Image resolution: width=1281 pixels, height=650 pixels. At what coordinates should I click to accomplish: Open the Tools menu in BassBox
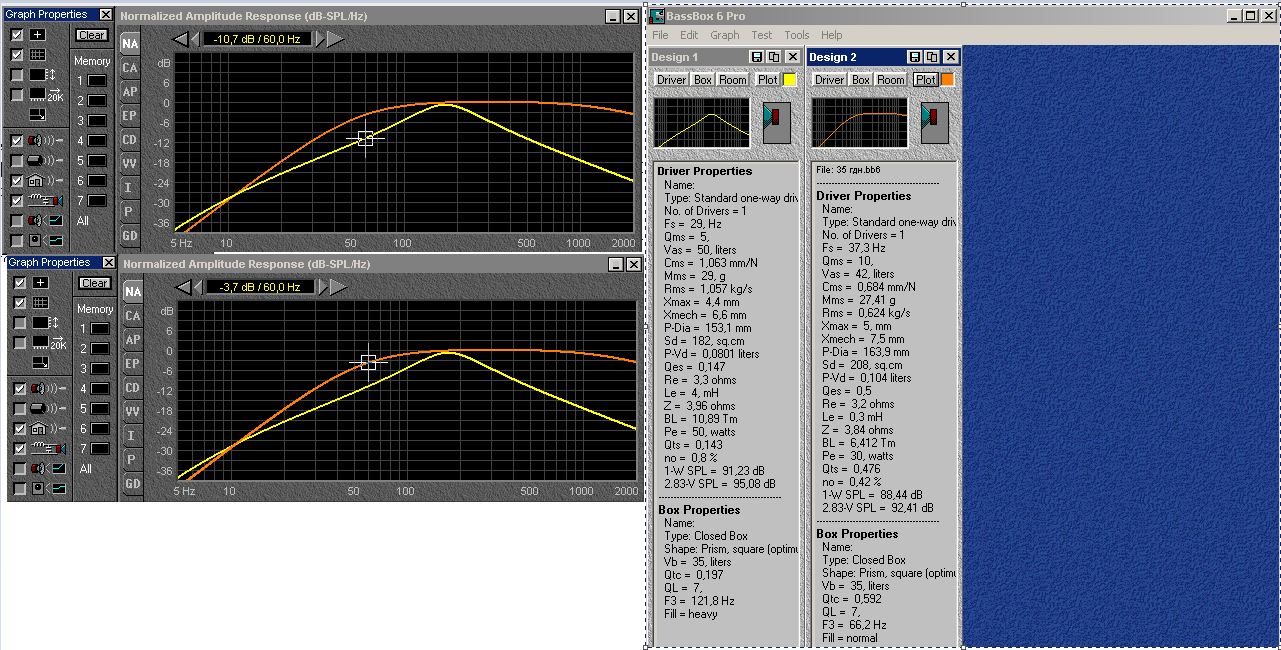(797, 35)
